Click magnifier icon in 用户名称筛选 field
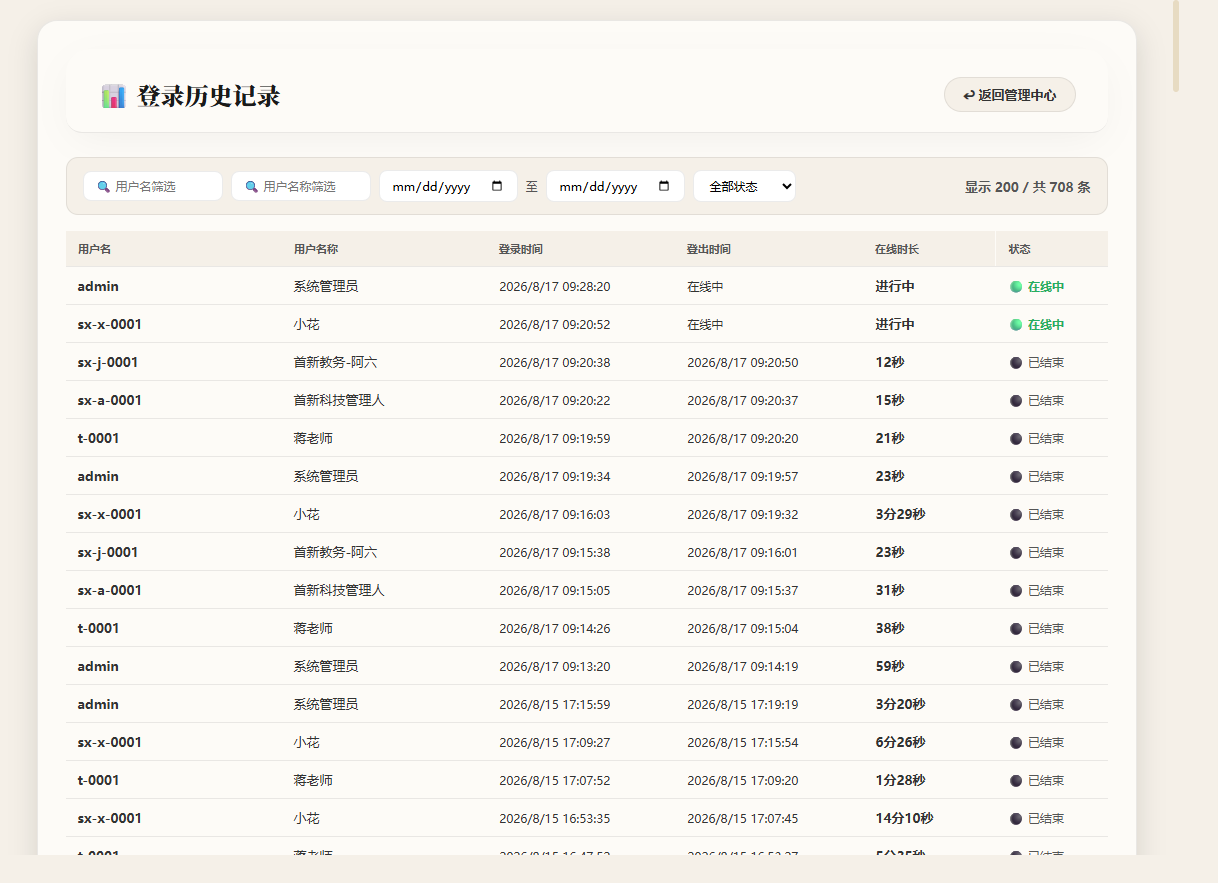The image size is (1218, 883). (x=251, y=187)
